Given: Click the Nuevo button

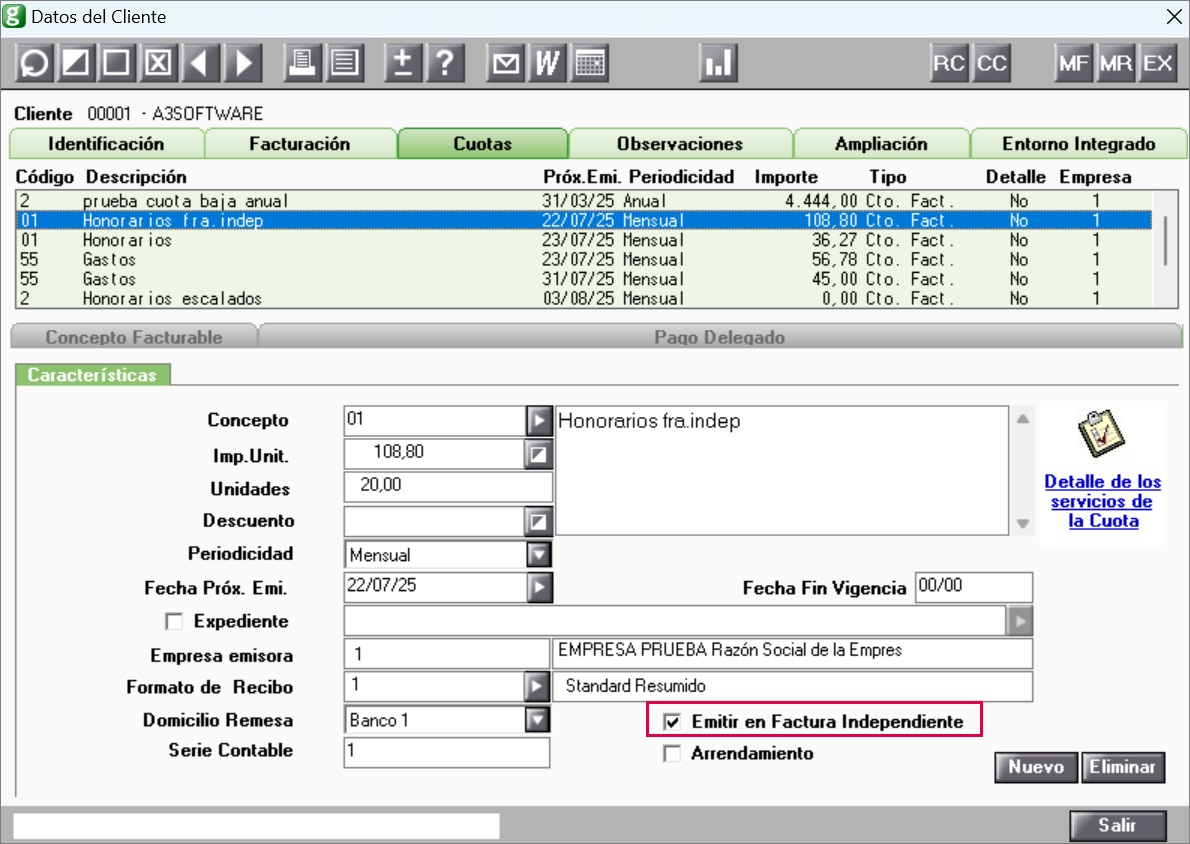Looking at the screenshot, I should (1036, 767).
